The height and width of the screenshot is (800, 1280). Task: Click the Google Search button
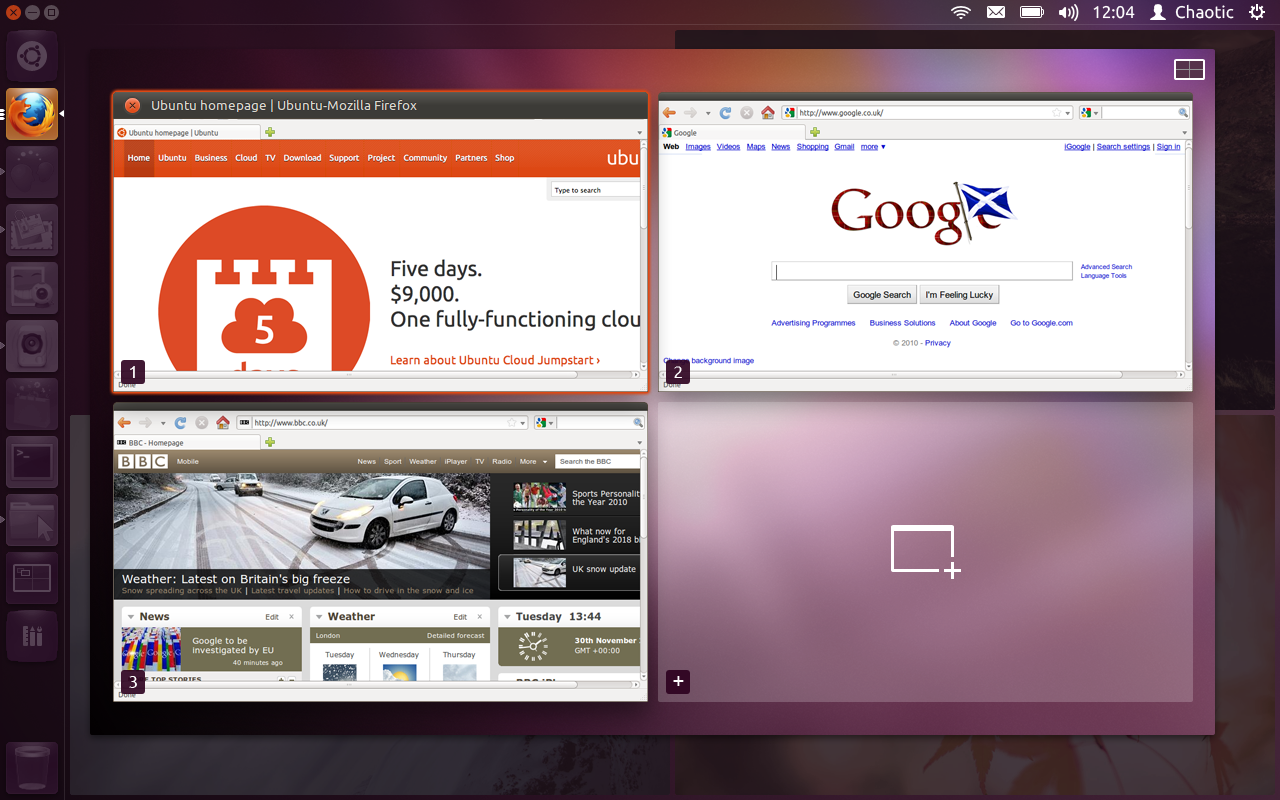click(x=882, y=295)
